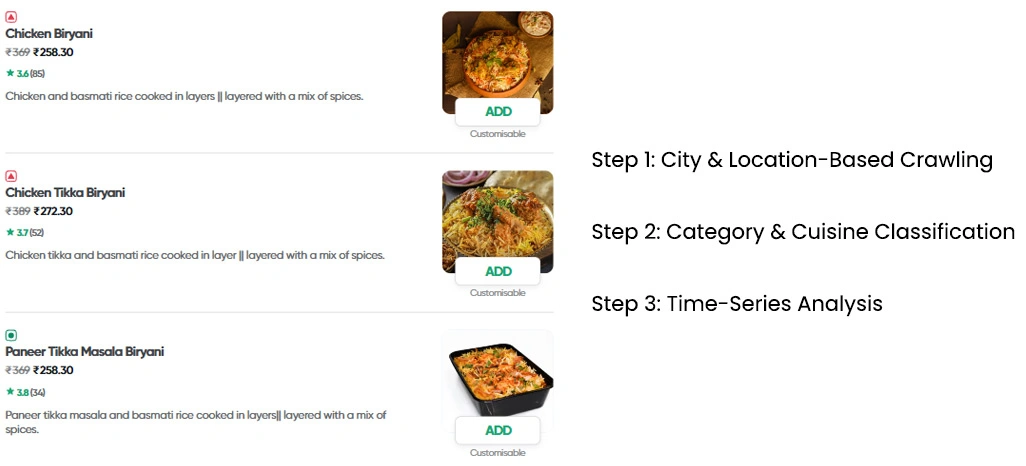Screen dimensions: 1026x466
Task: Click the Chicken Tikka Biryani dish title
Action: (x=65, y=193)
